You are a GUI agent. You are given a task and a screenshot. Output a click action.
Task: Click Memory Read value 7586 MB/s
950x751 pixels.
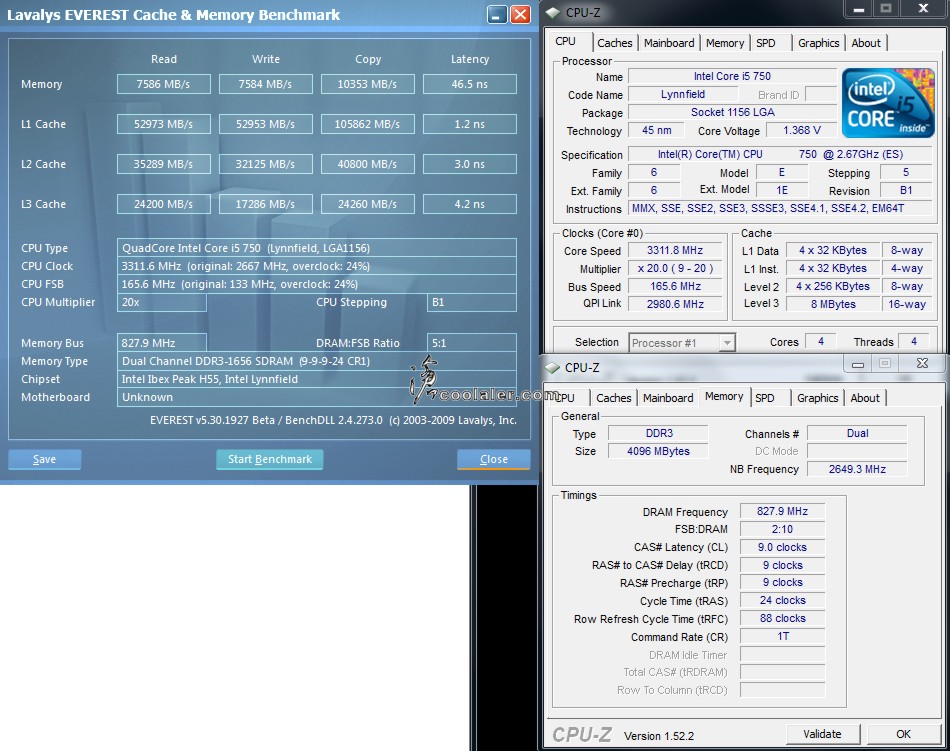pyautogui.click(x=164, y=84)
